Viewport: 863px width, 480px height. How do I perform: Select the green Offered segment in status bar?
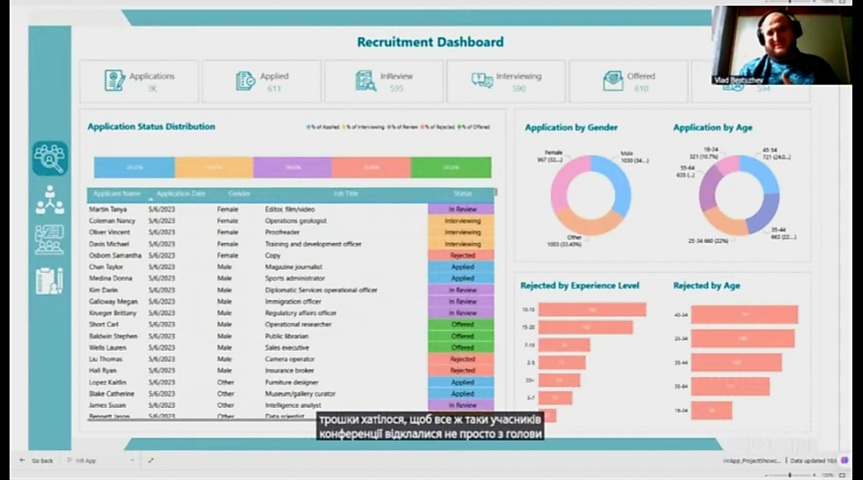pos(451,167)
